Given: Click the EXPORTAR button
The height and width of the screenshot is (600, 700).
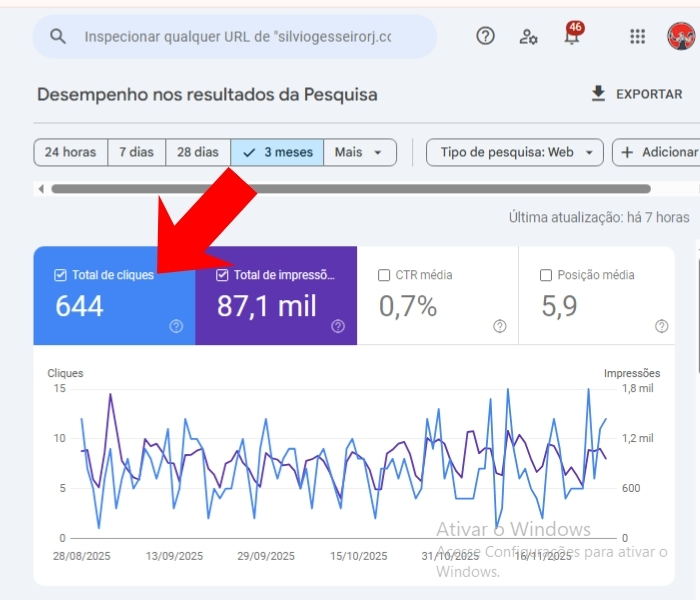Looking at the screenshot, I should 637,94.
